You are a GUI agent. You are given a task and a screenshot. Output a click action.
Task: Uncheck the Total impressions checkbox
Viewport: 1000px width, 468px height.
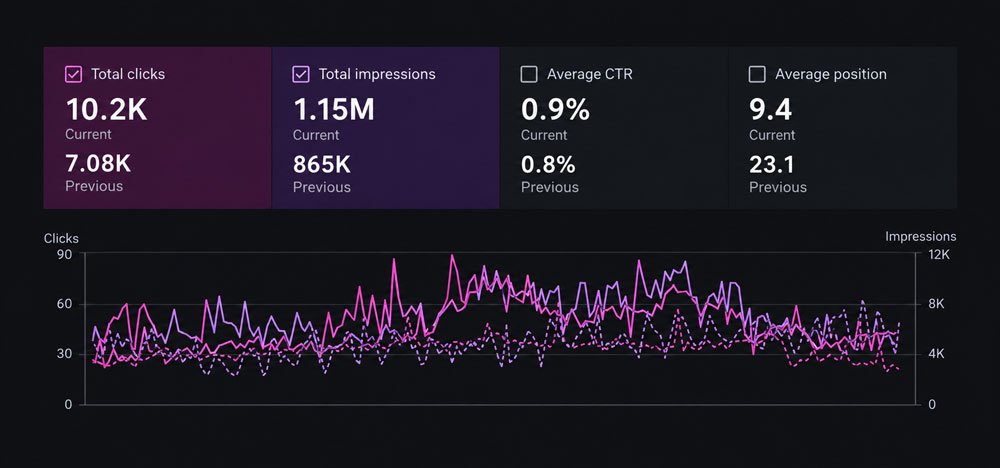[301, 75]
